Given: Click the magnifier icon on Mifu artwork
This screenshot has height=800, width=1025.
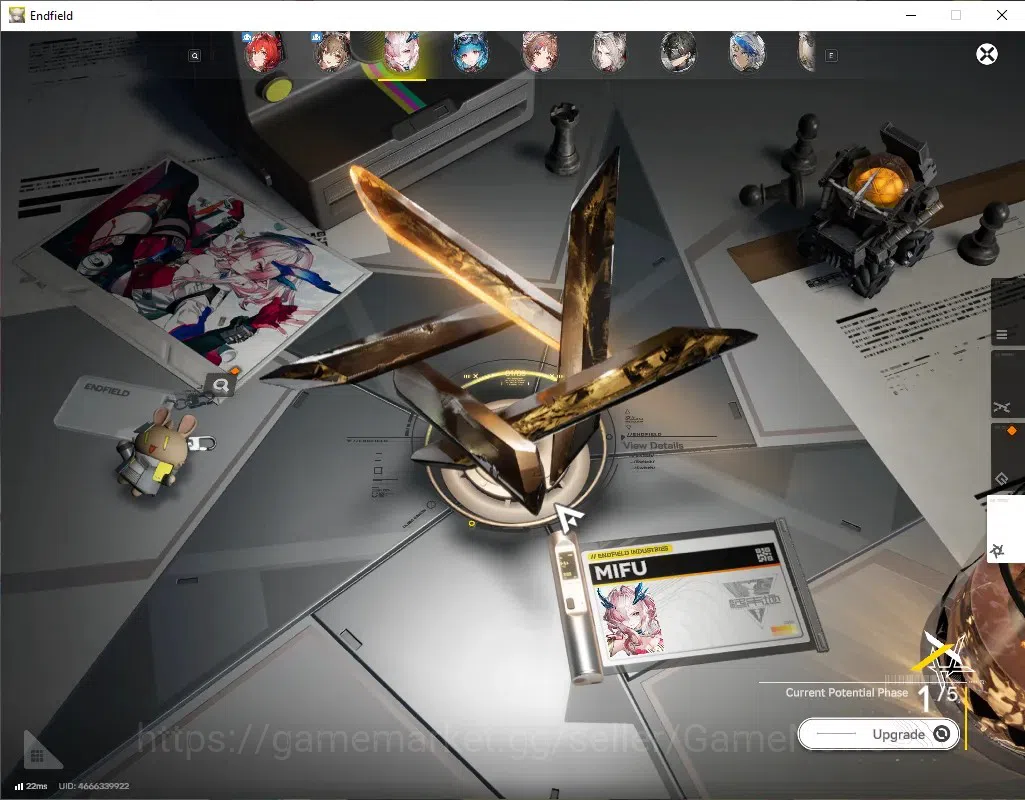Looking at the screenshot, I should coord(221,385).
